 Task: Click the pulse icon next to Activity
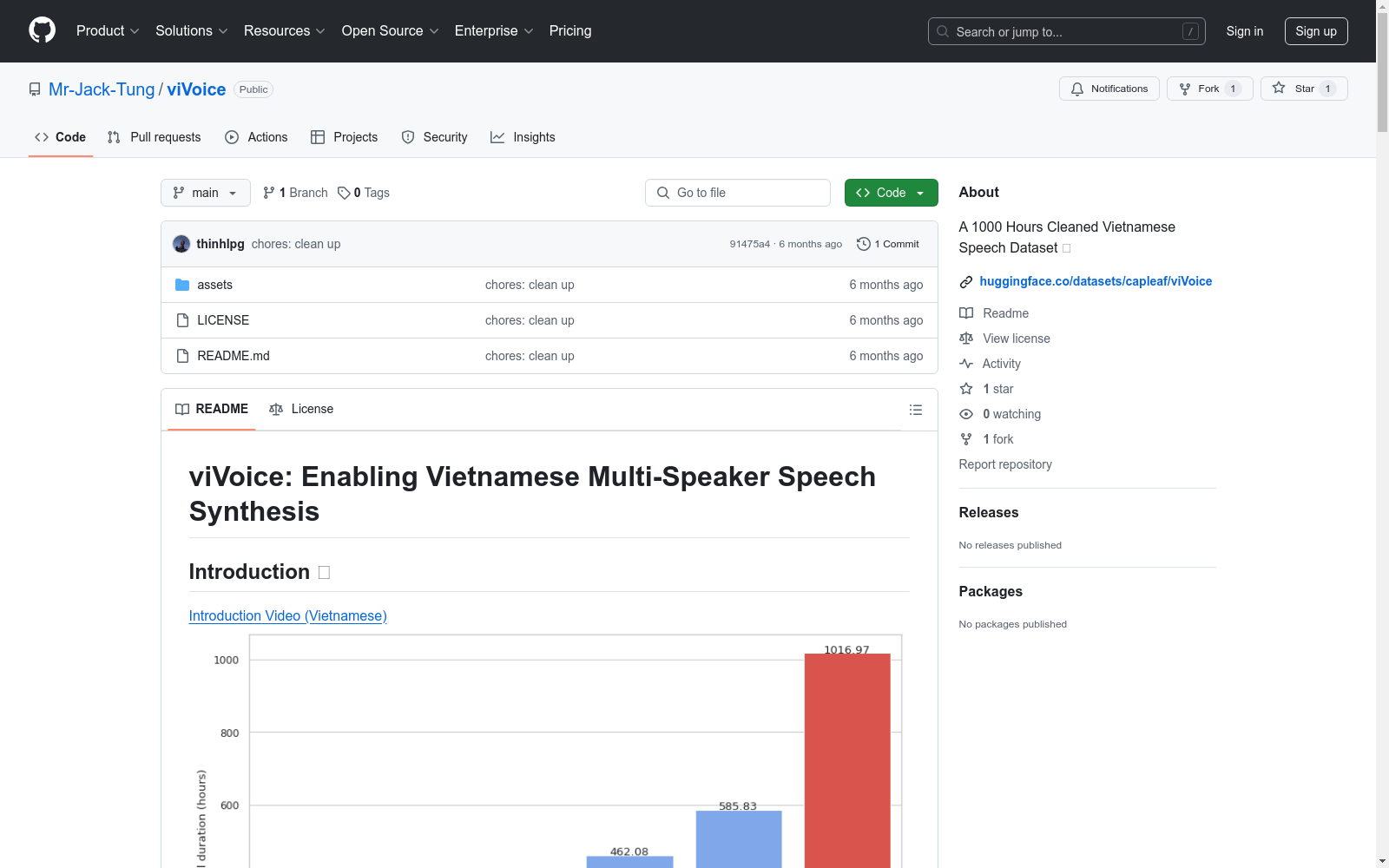point(966,364)
